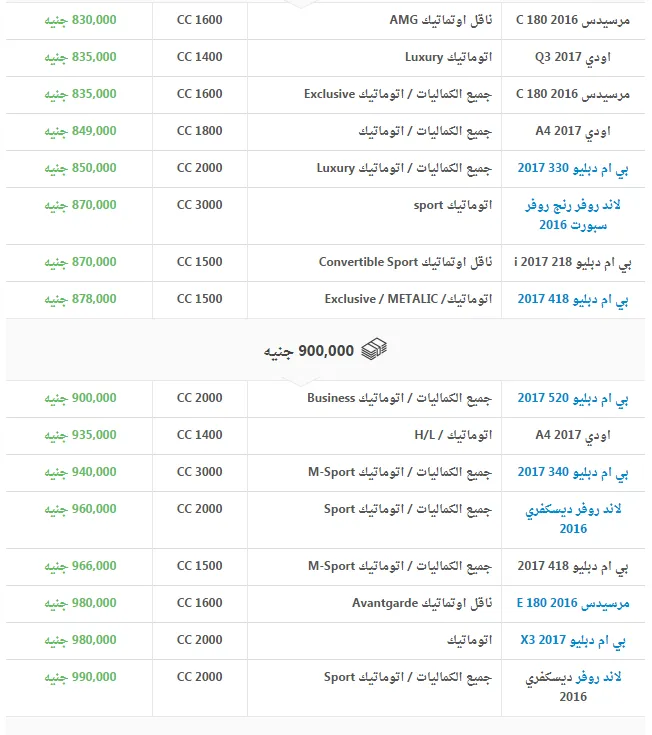Select the AMG transmission spec cell
The image size is (652, 735).
(x=417, y=20)
